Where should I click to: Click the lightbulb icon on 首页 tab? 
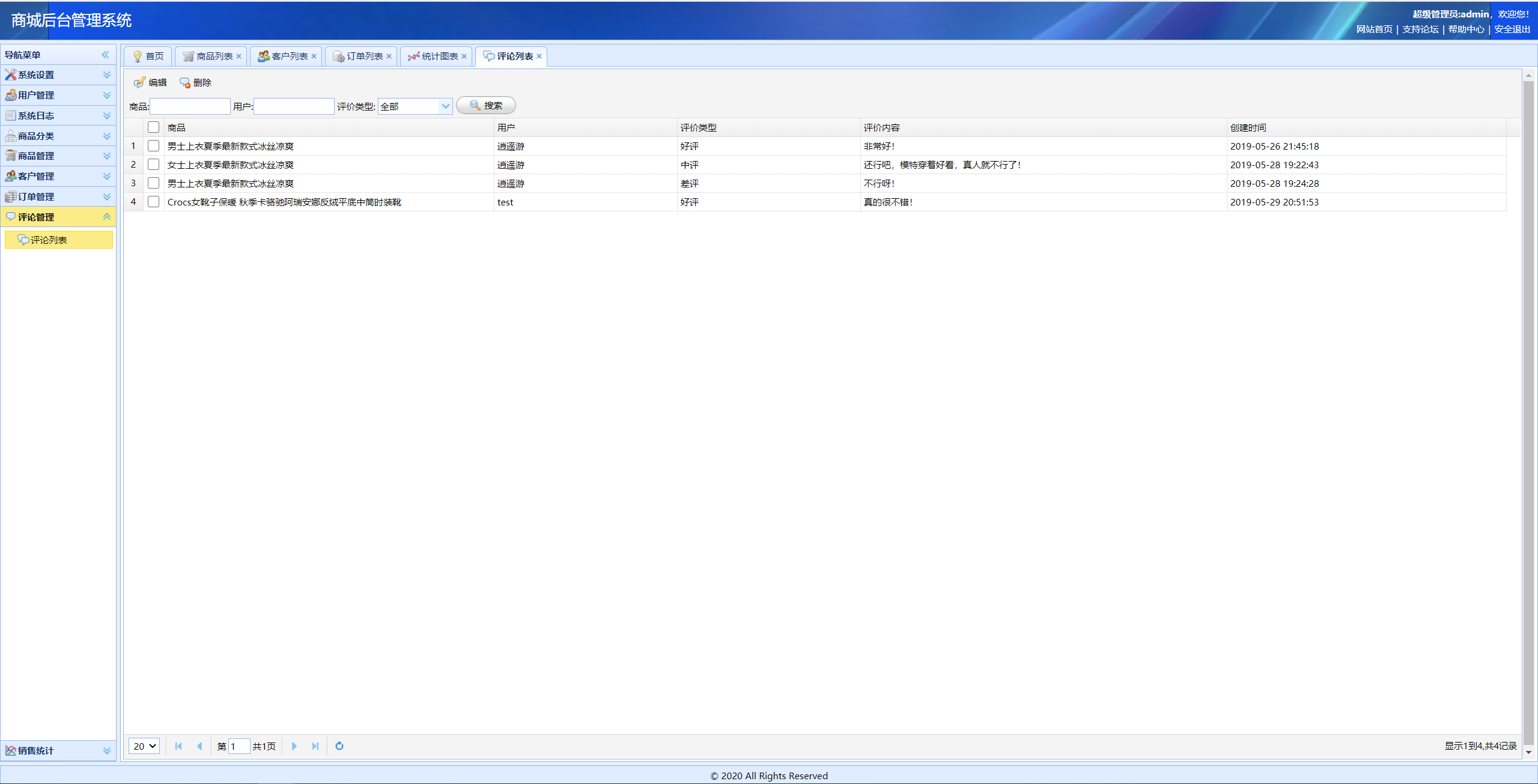click(138, 56)
